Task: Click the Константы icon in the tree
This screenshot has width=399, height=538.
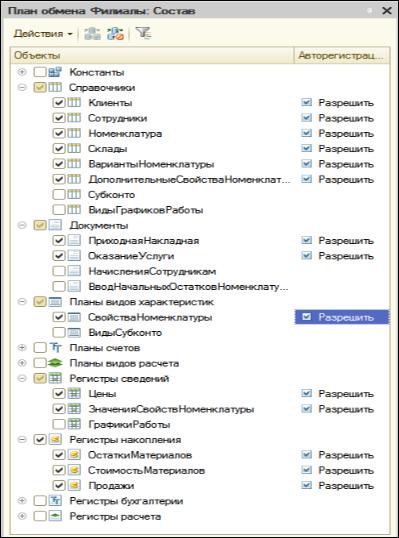Action: point(55,72)
